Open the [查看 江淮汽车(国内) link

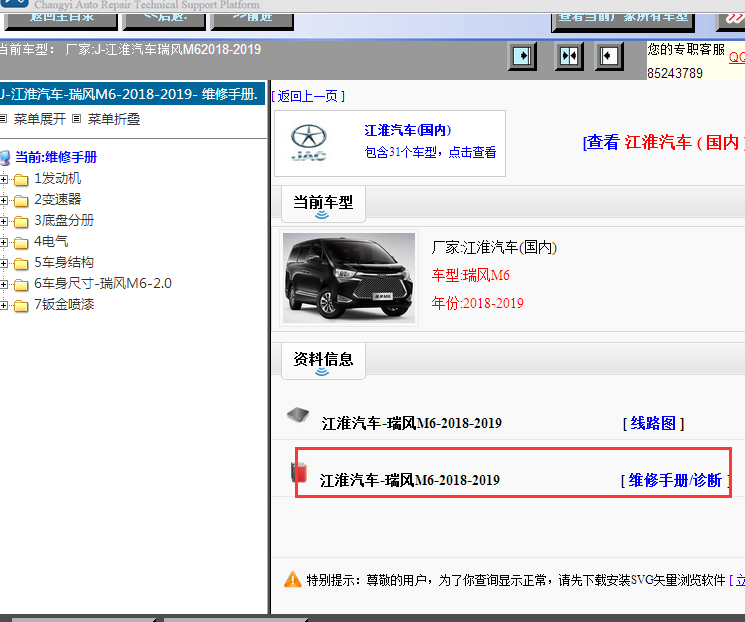click(664, 142)
